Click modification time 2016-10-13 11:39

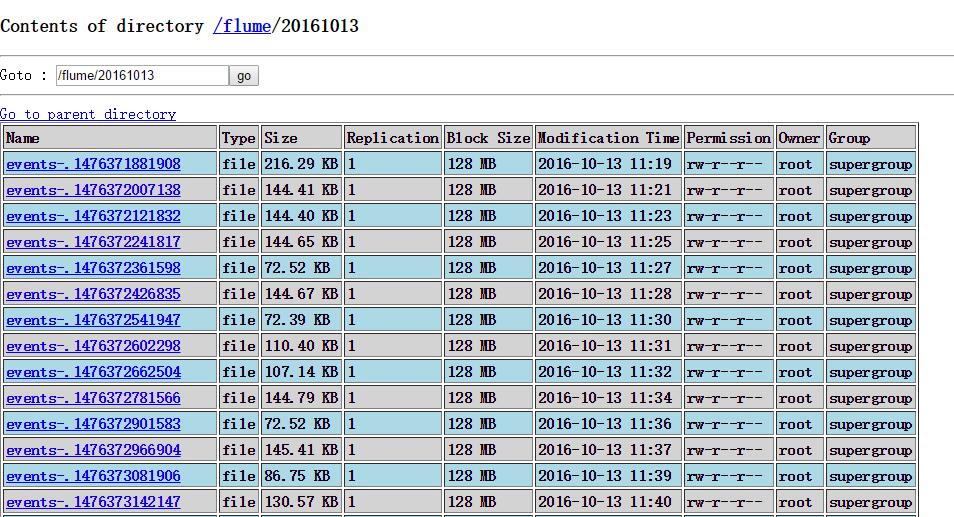coord(608,476)
